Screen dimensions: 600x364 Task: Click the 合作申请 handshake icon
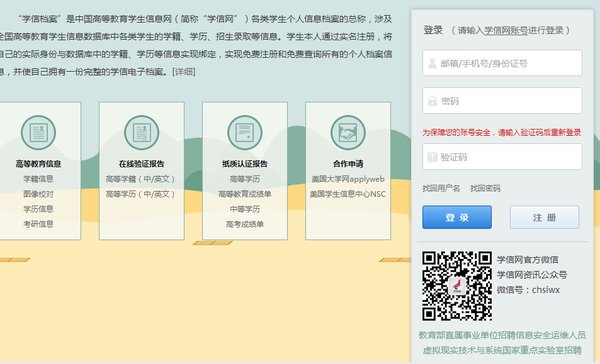point(348,132)
